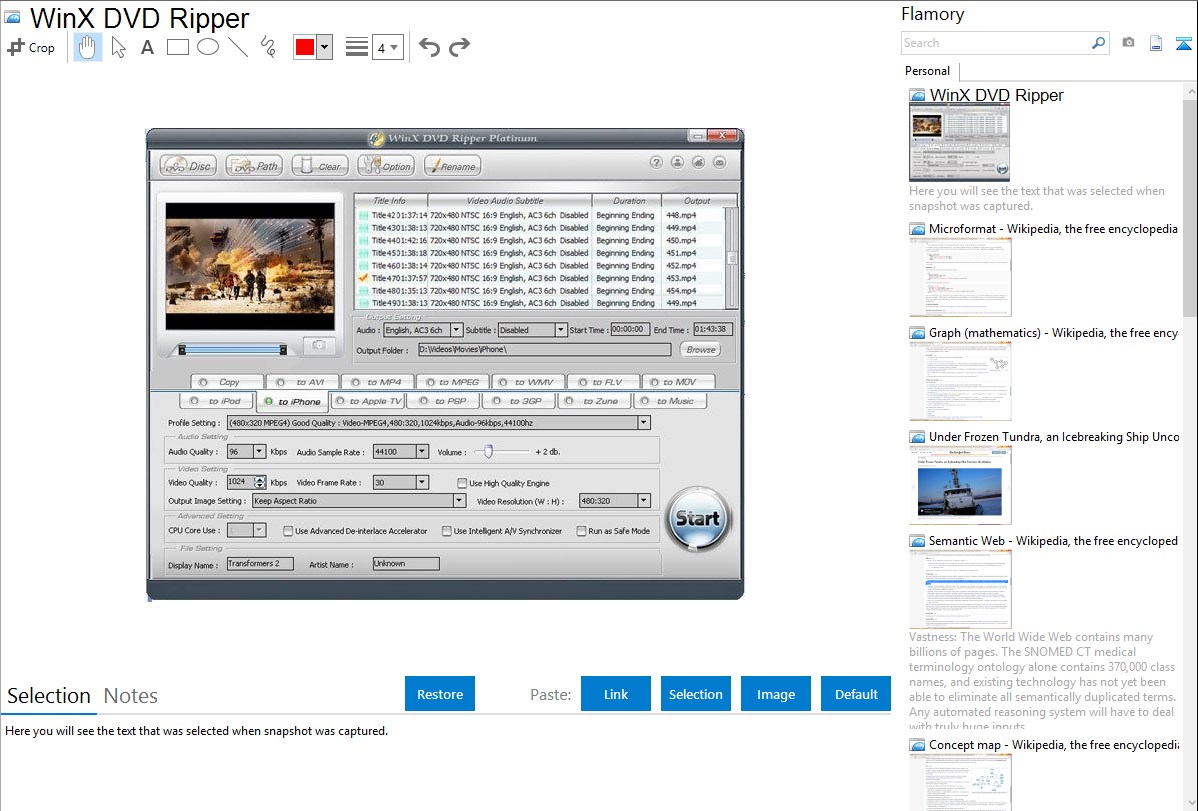Click the camera snapshot icon in Flamory
The image size is (1198, 811).
tap(1128, 43)
